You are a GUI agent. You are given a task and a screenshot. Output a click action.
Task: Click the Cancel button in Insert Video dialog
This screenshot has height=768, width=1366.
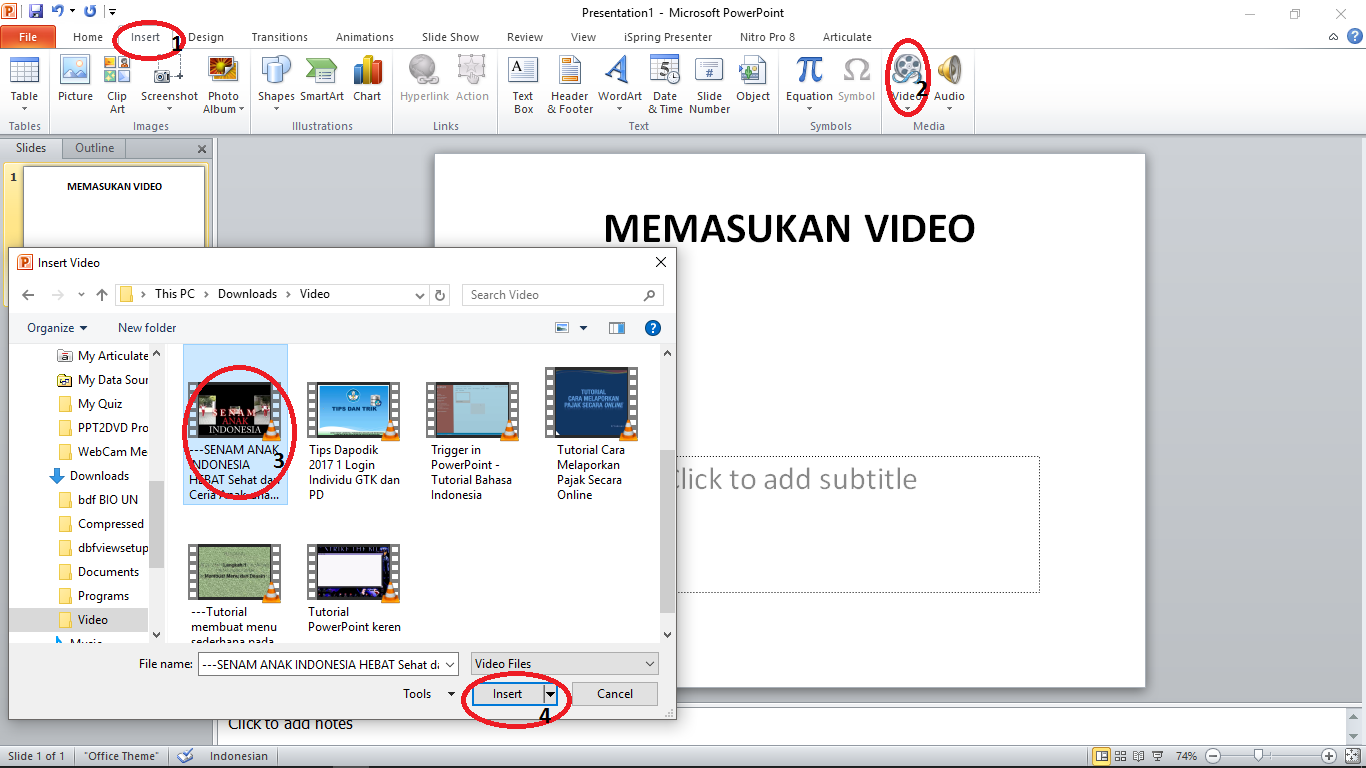point(613,693)
